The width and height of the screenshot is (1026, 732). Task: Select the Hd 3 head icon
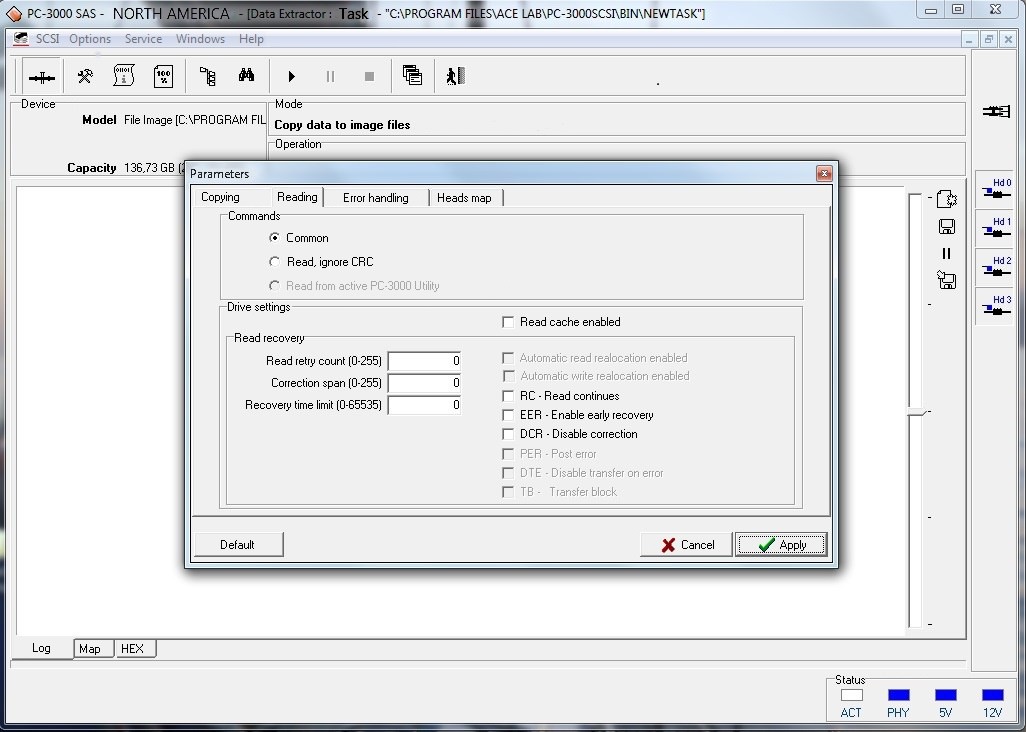995,306
